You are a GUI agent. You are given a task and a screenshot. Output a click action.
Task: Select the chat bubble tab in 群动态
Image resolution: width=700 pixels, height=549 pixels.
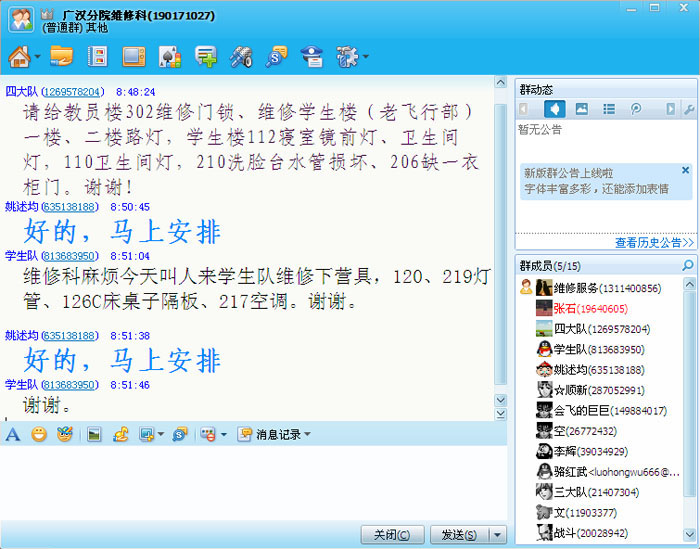[636, 108]
